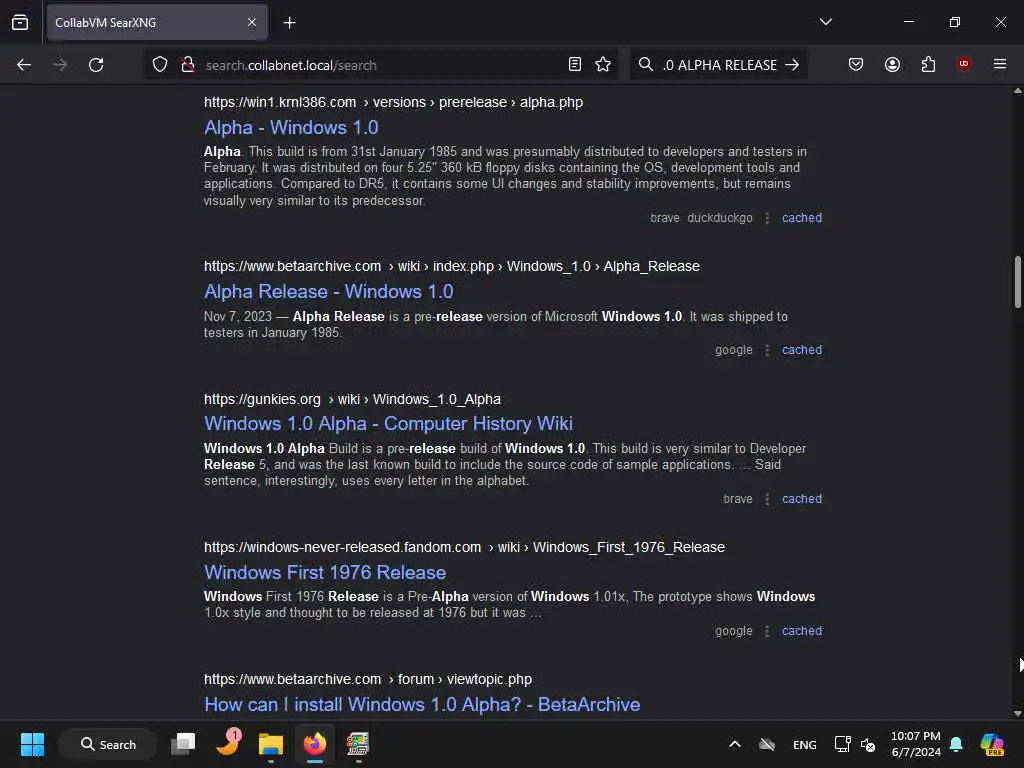Viewport: 1024px width, 768px height.
Task: Open Copilot preview icon
Action: [x=992, y=744]
